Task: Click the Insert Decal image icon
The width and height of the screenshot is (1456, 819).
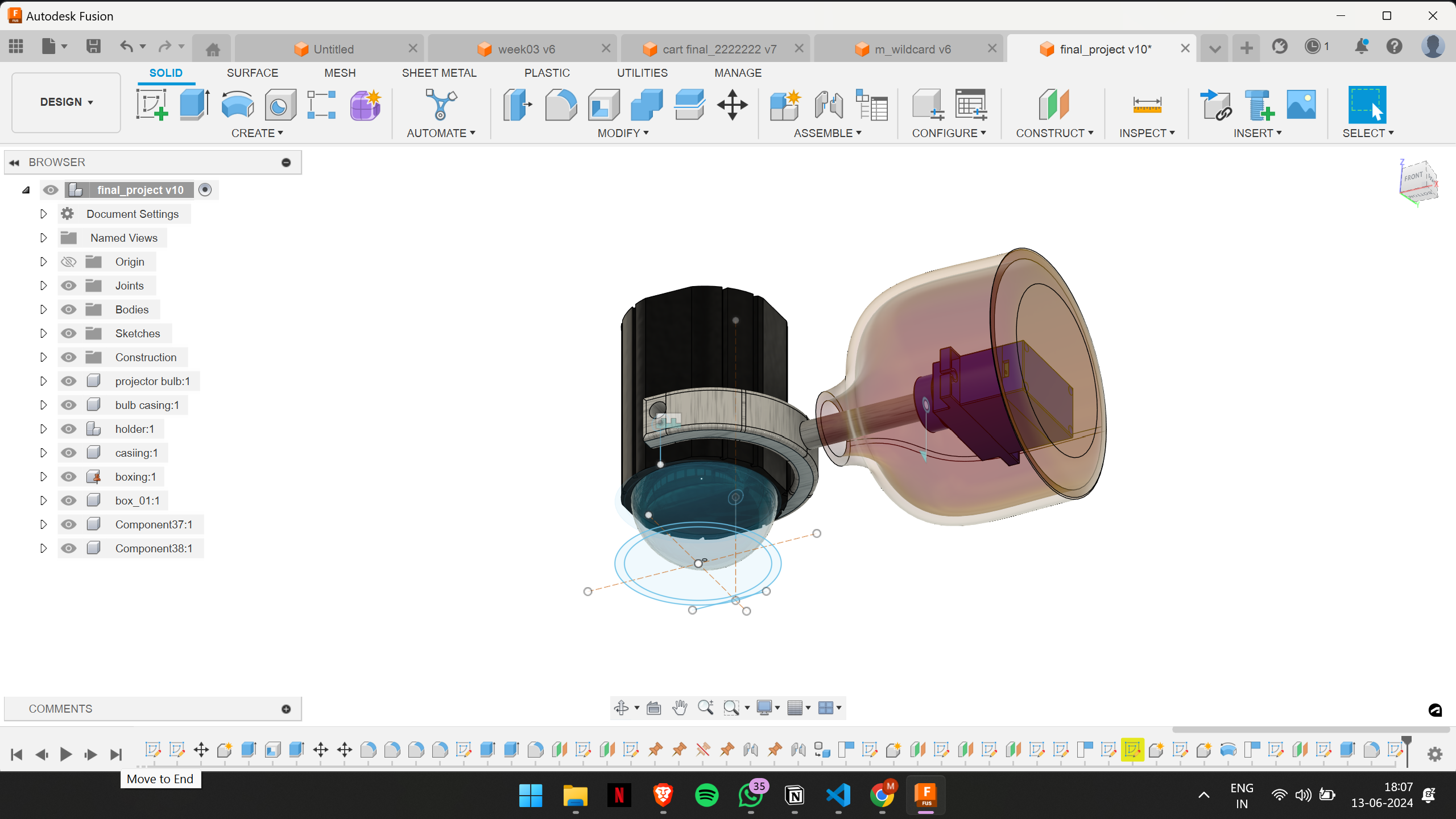Action: pos(1301,105)
